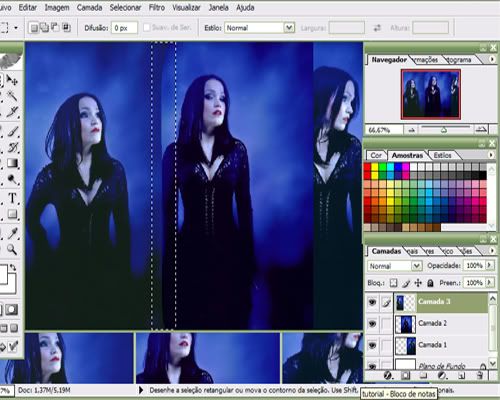Switch to the Estilos tab
Screen dimensions: 500x400
point(442,155)
